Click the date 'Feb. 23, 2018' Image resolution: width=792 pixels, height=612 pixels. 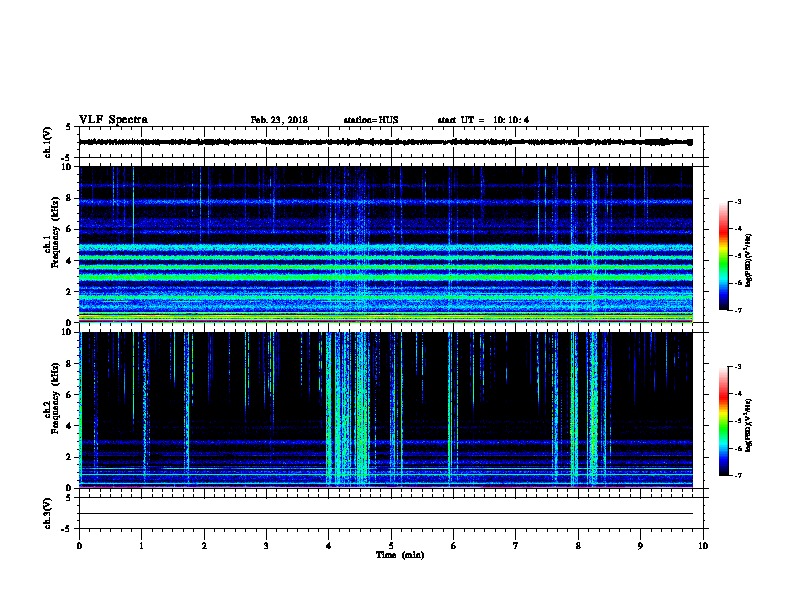point(279,120)
